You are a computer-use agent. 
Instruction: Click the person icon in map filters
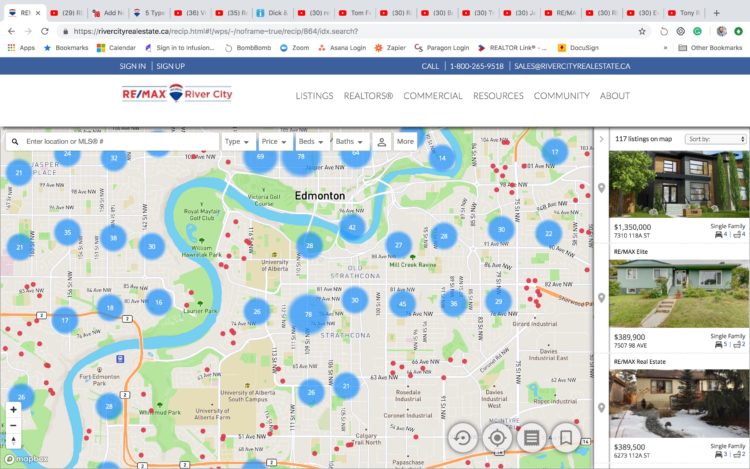click(381, 142)
